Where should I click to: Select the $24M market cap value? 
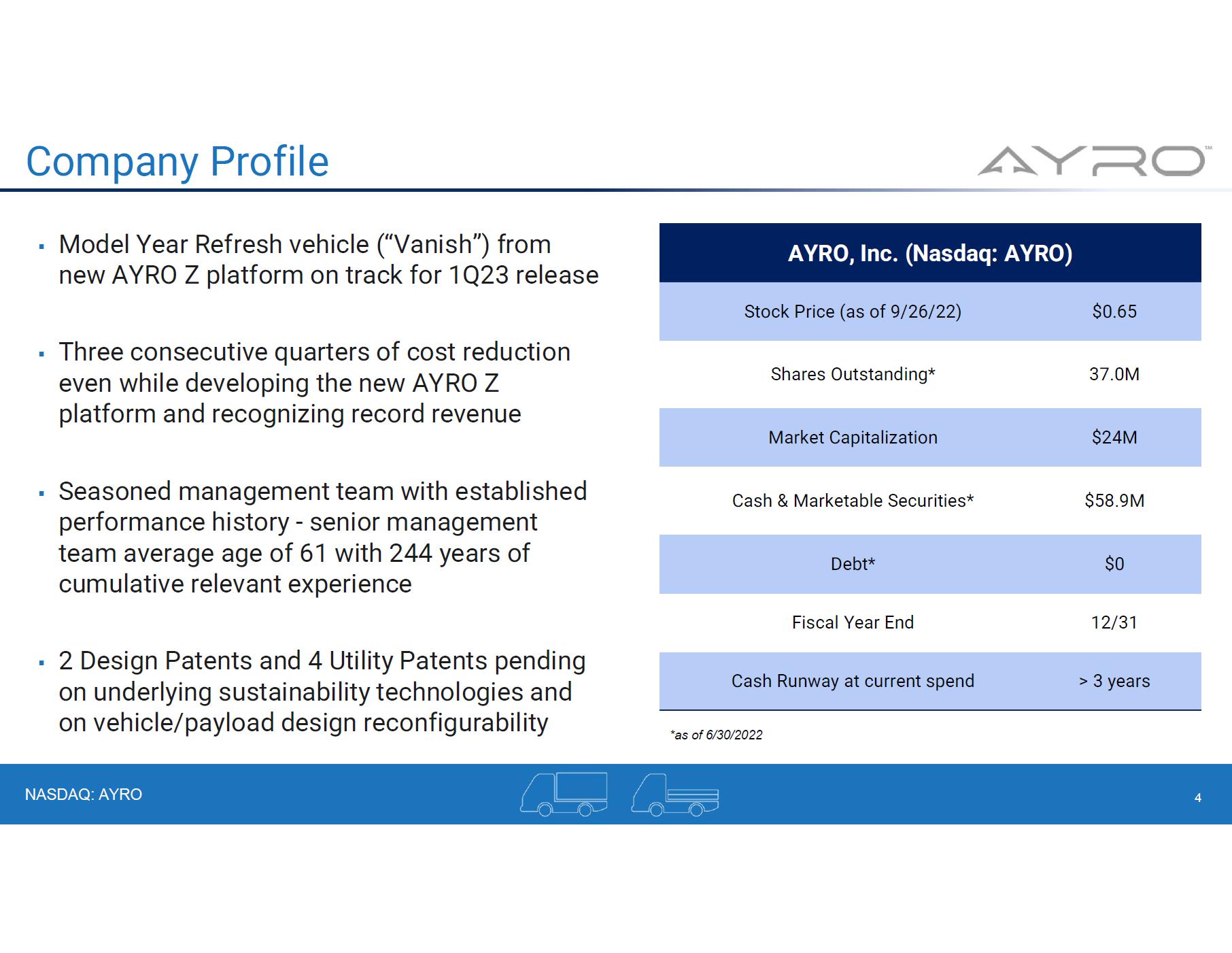[1114, 437]
